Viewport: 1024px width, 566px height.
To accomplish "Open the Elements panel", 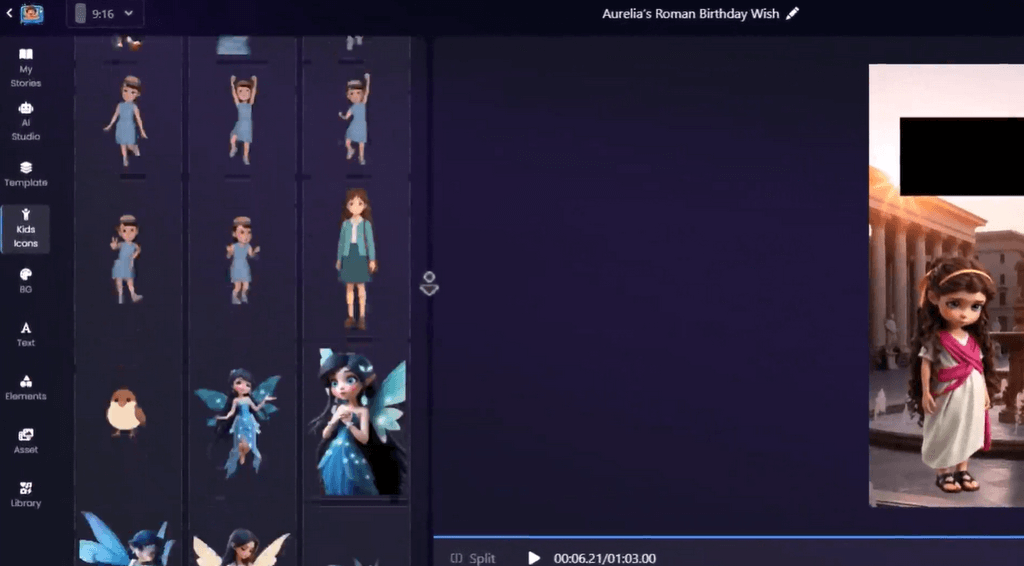I will coord(25,388).
